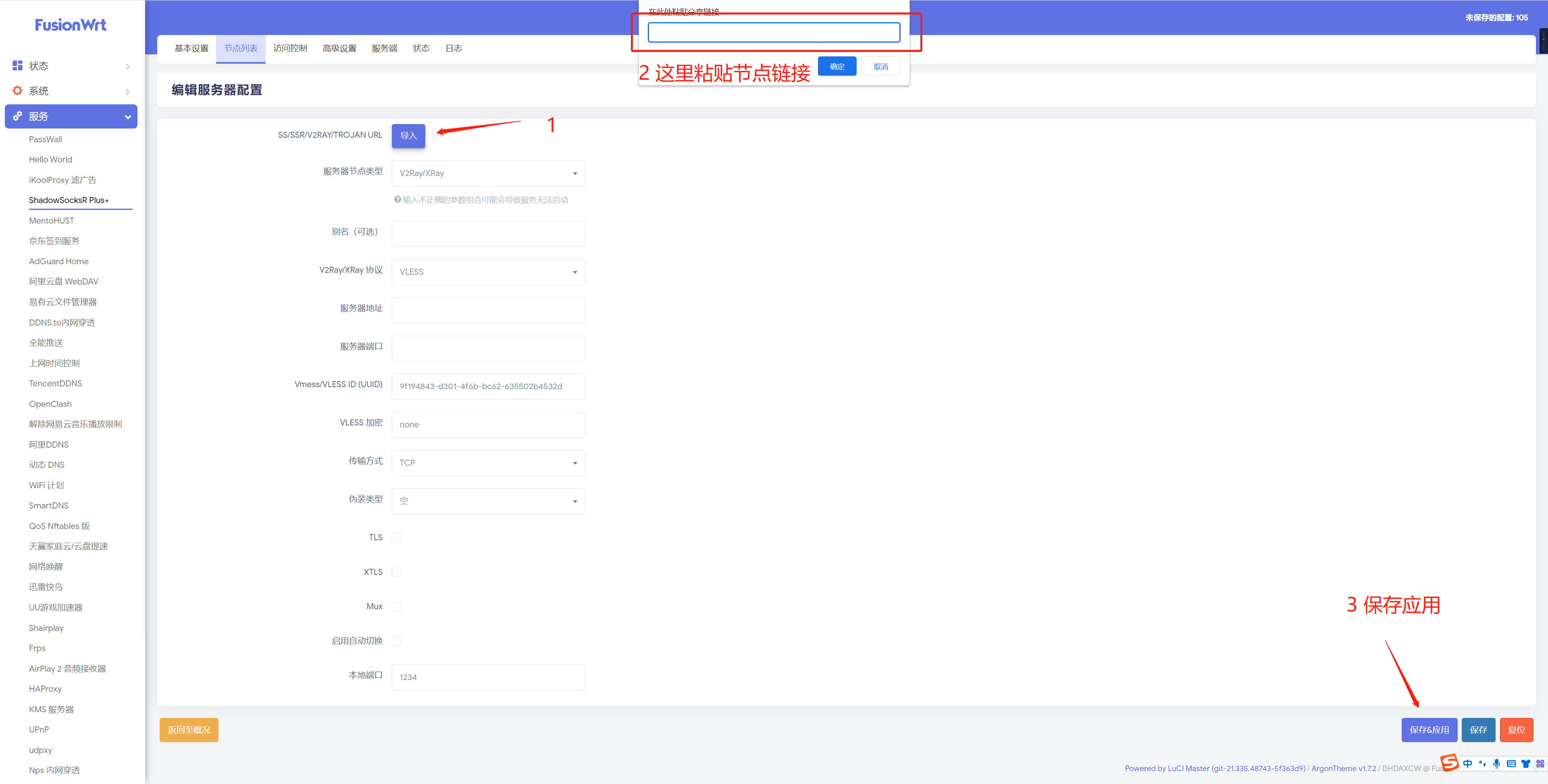
Task: Click Sogou microphone voice input icon
Action: (x=1496, y=763)
